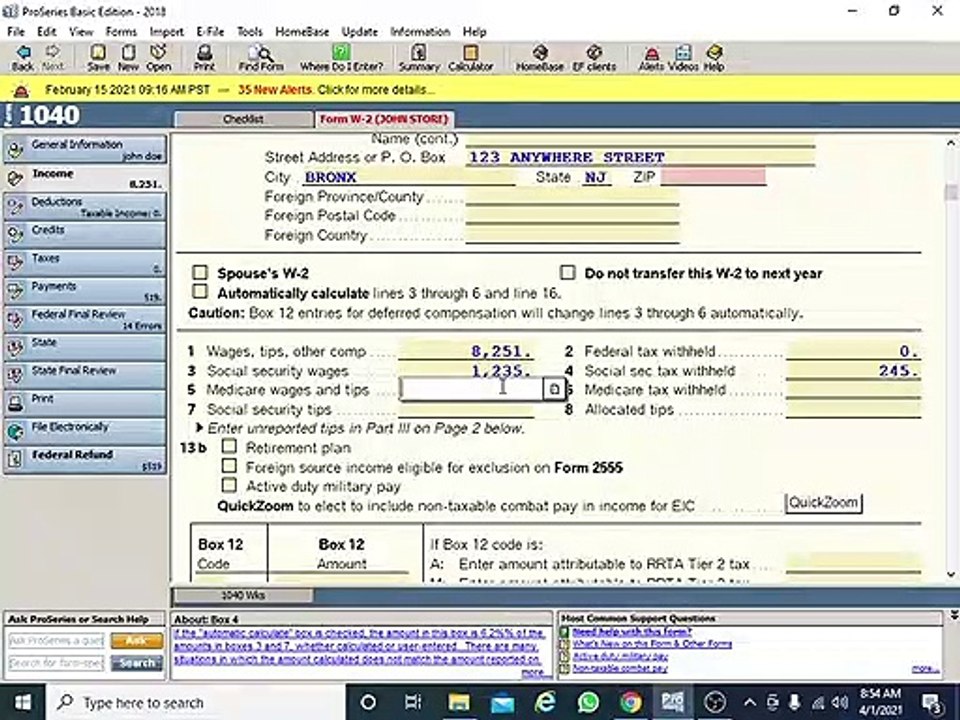Click the alert siren icon in yellow bar
This screenshot has width=960, height=720.
[21, 91]
